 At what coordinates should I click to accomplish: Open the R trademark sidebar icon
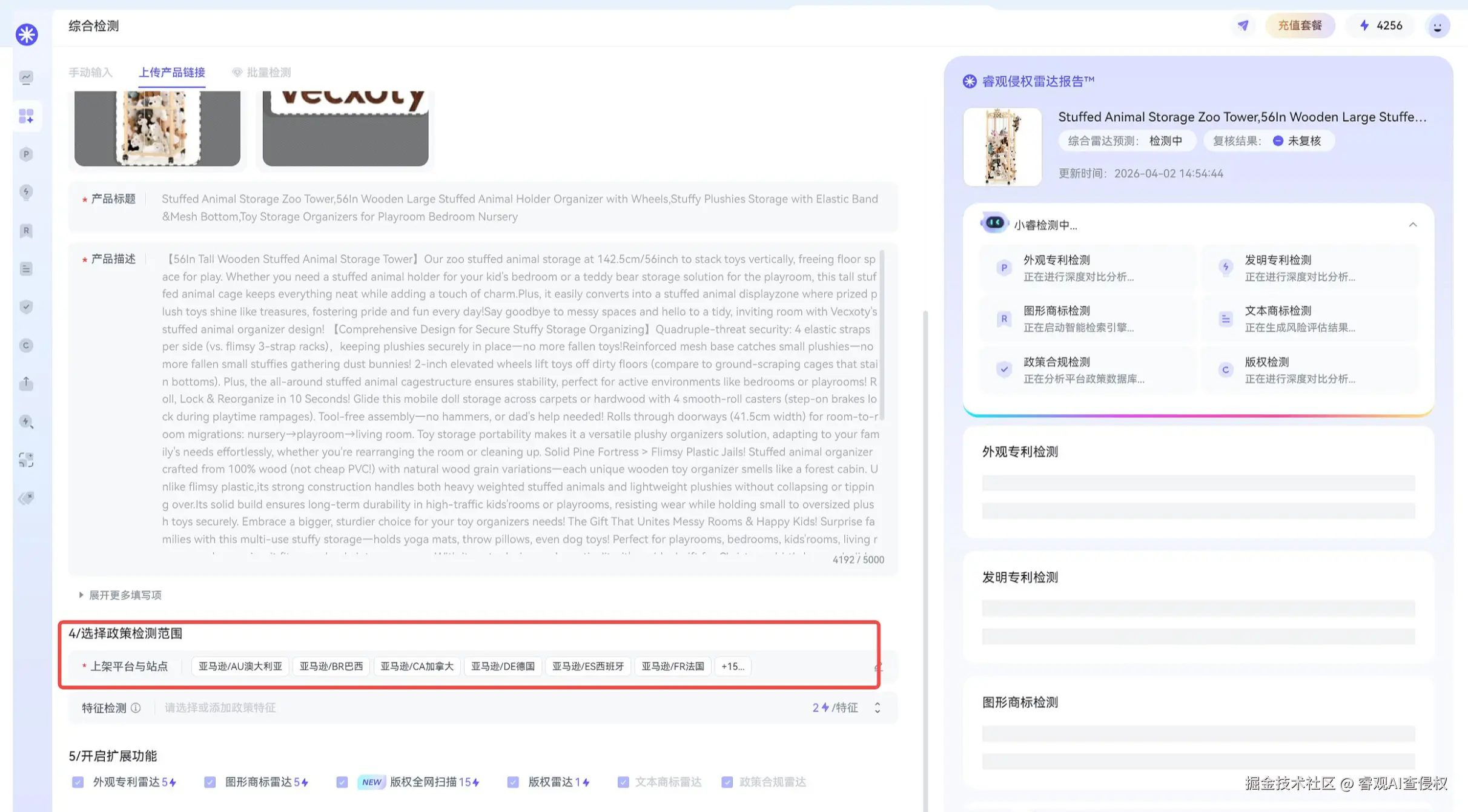26,231
